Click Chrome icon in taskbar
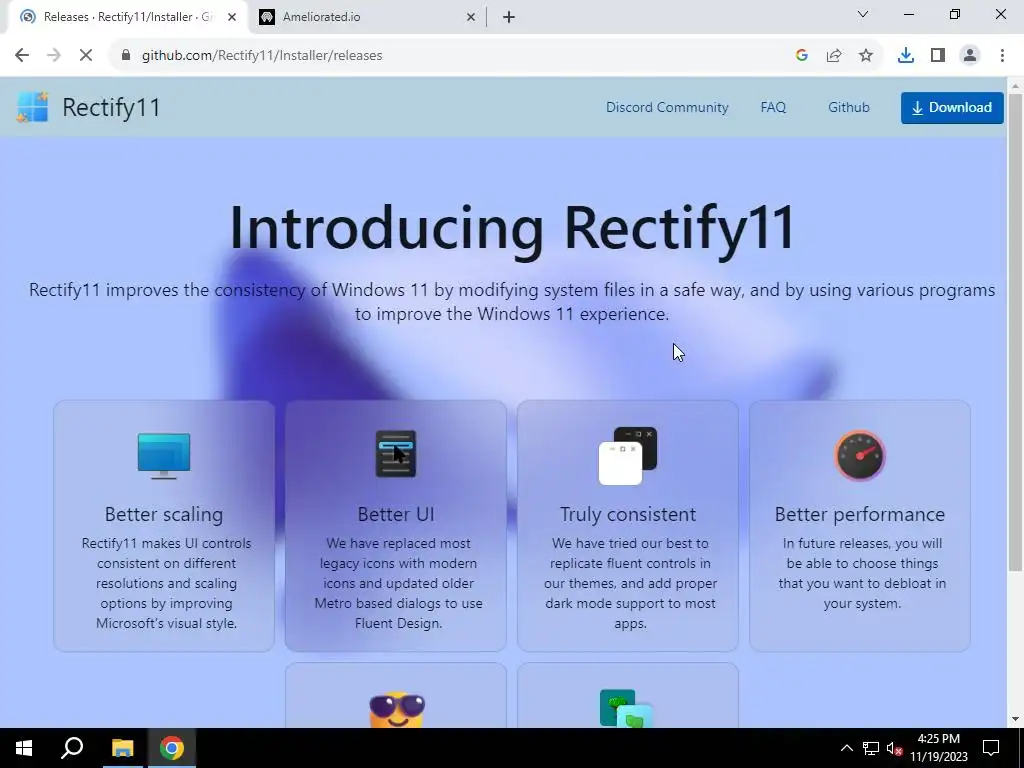The width and height of the screenshot is (1024, 768). (x=172, y=748)
